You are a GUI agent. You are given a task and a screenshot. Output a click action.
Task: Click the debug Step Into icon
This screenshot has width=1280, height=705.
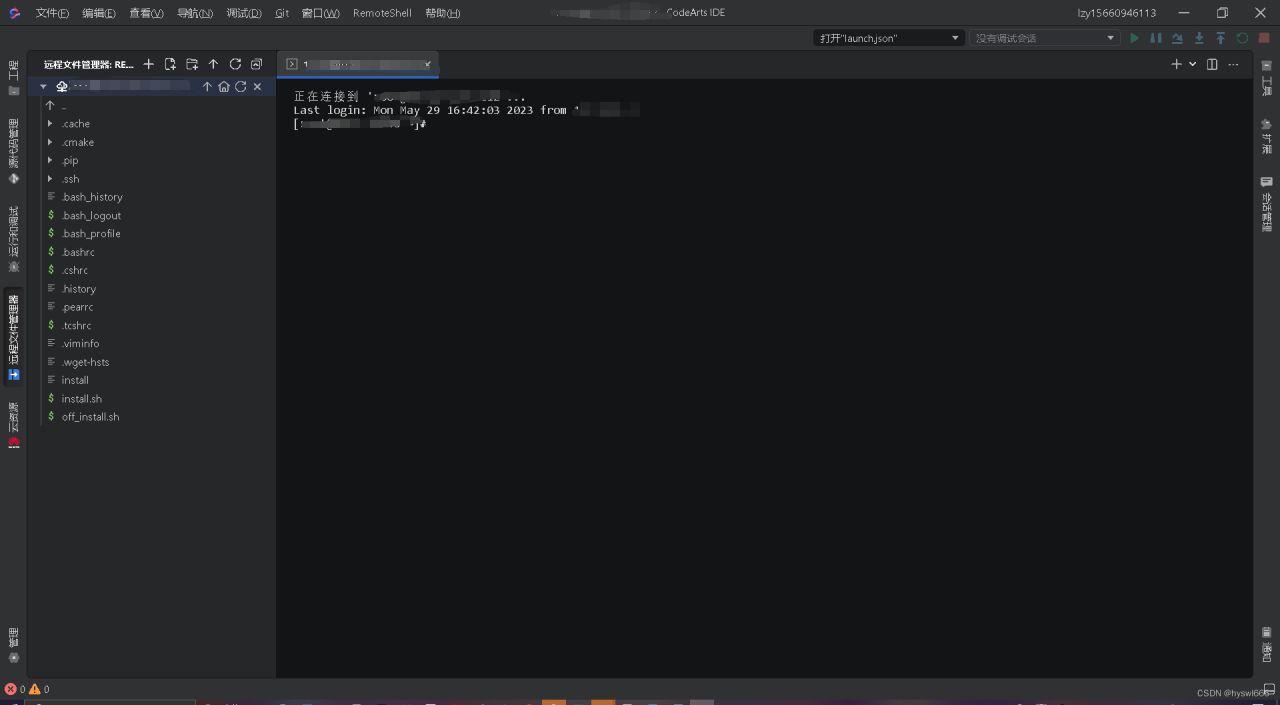point(1199,38)
